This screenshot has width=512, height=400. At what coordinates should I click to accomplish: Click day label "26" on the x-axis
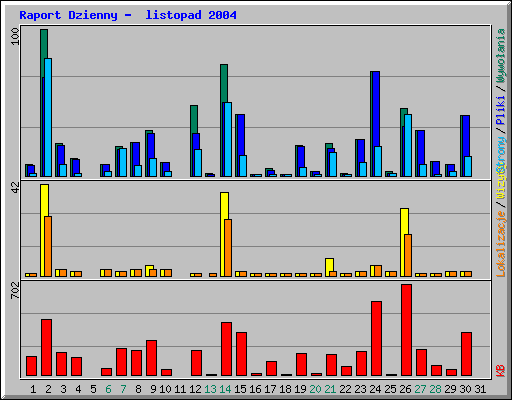(405, 389)
